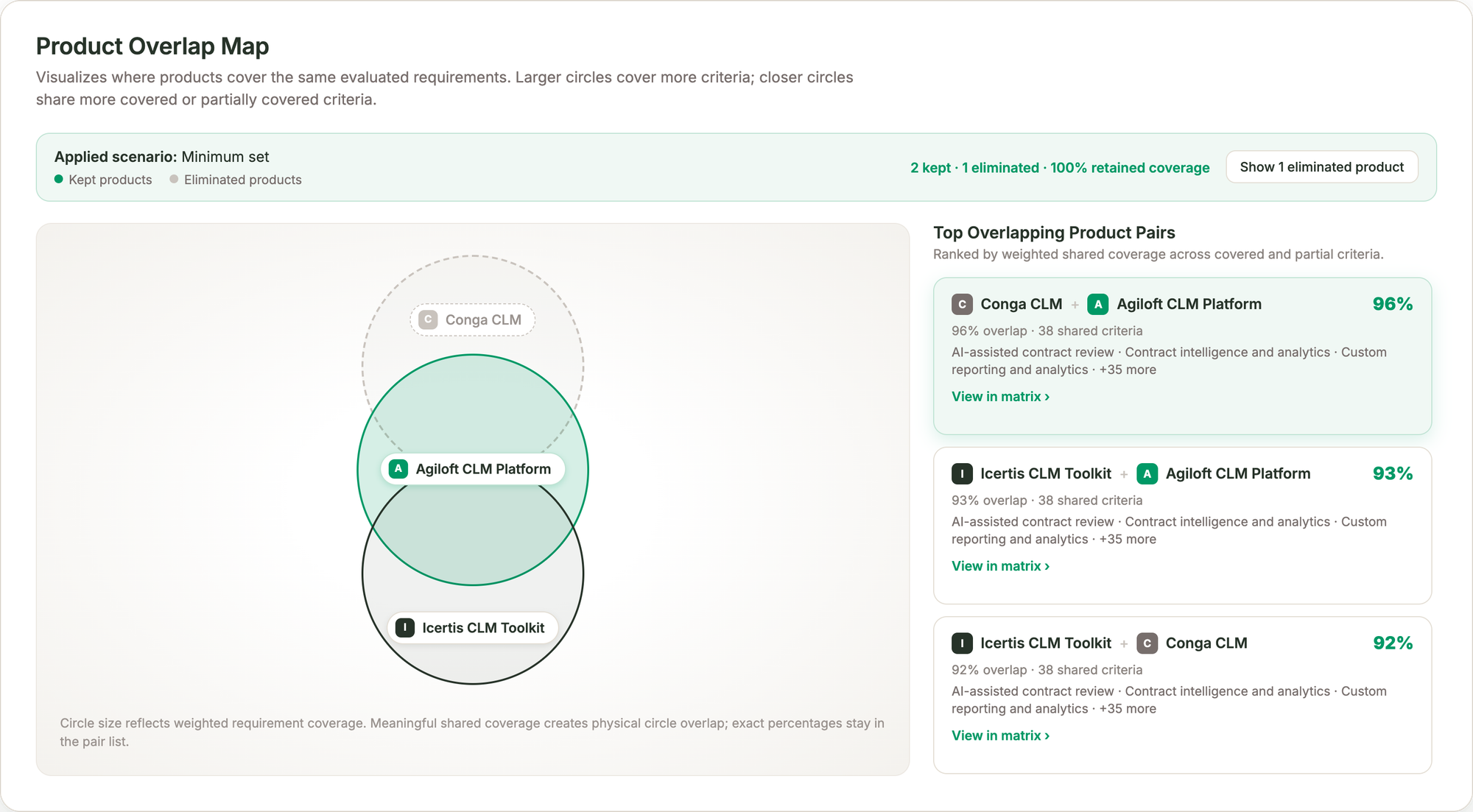
Task: Click the Top Overlapping Product Pairs heading
Action: 1054,233
